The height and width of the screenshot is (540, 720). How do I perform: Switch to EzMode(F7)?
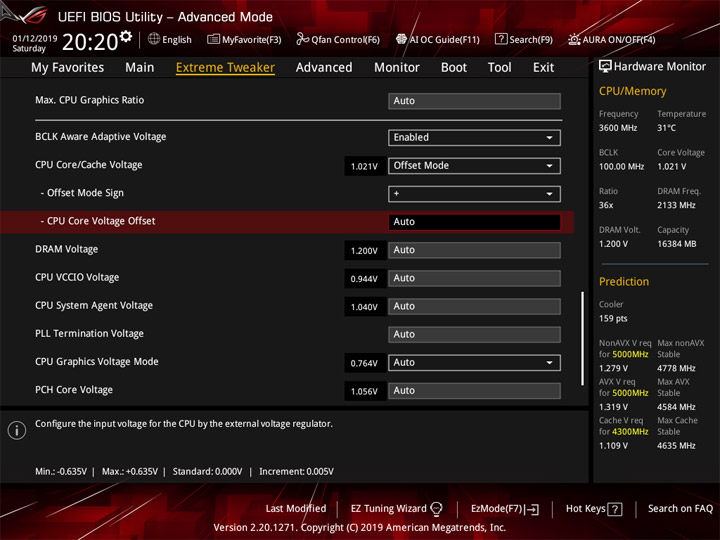pyautogui.click(x=505, y=509)
